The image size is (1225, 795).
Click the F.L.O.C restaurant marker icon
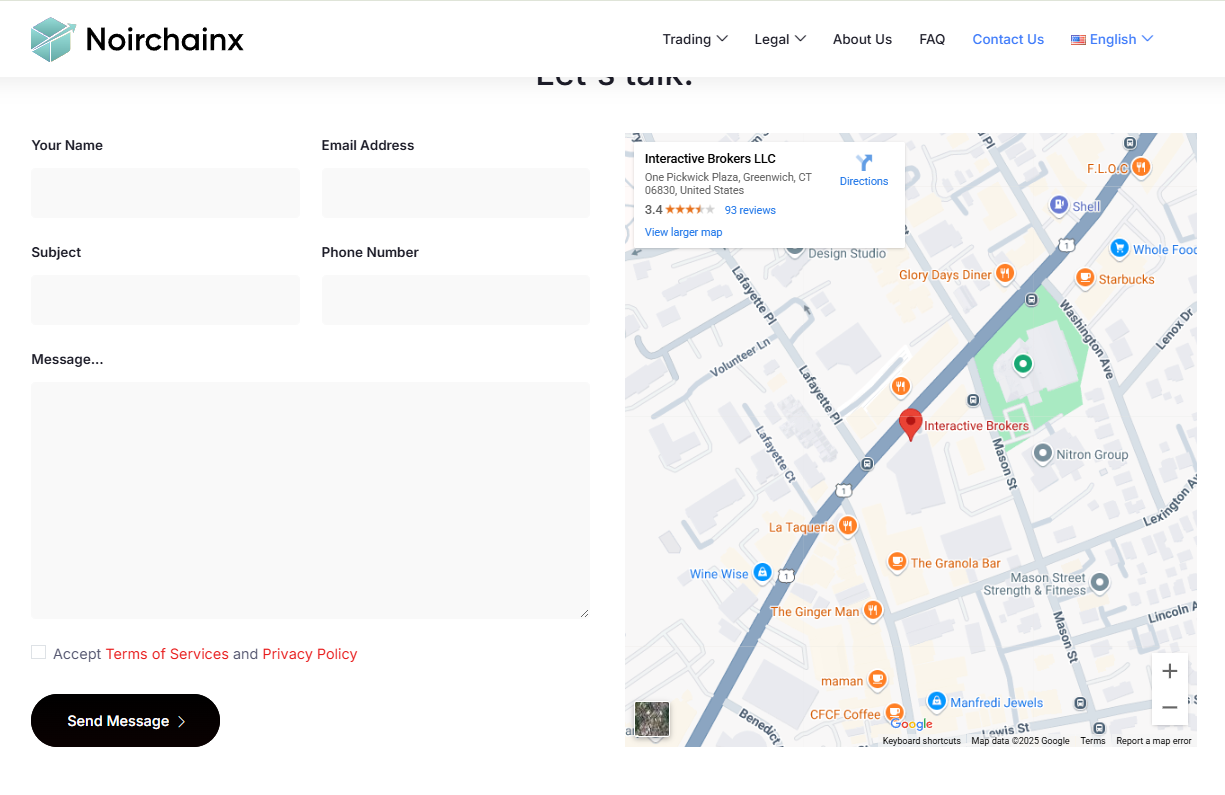point(1140,168)
